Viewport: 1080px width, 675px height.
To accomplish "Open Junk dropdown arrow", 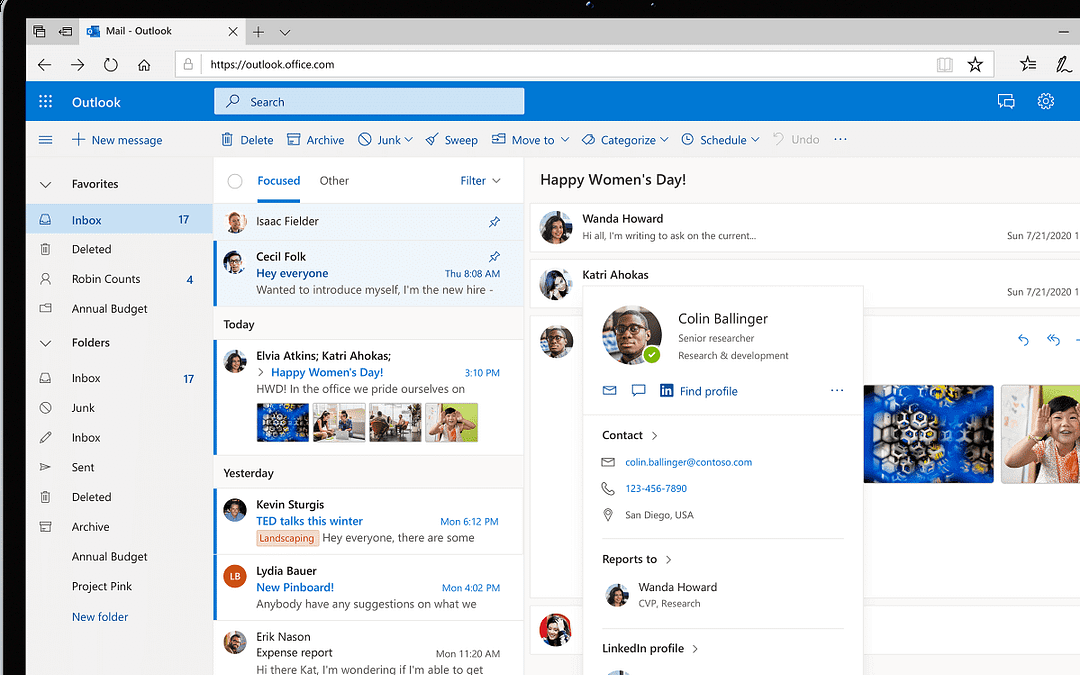I will click(x=408, y=139).
